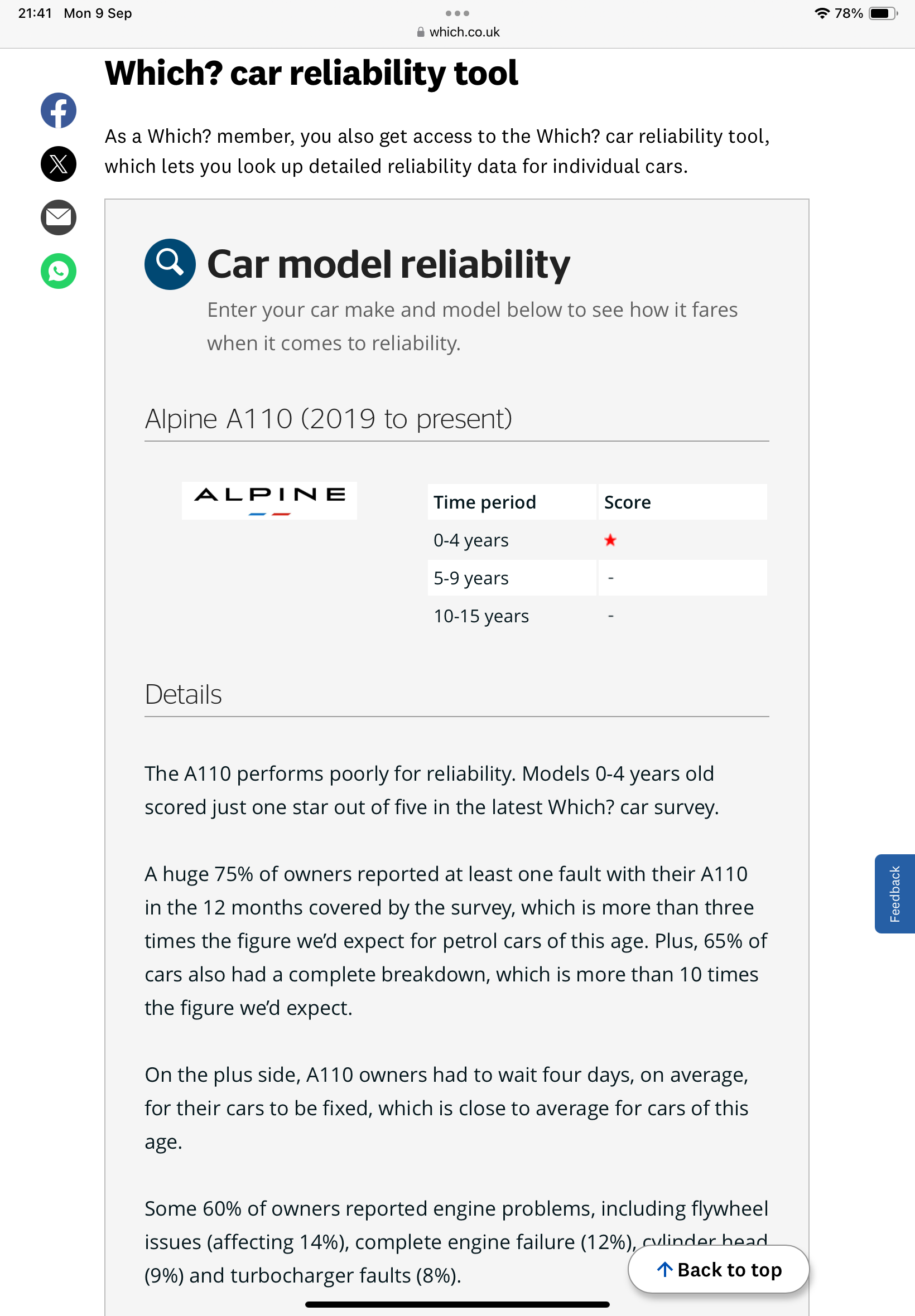Select the 5-9 years table row

click(597, 578)
